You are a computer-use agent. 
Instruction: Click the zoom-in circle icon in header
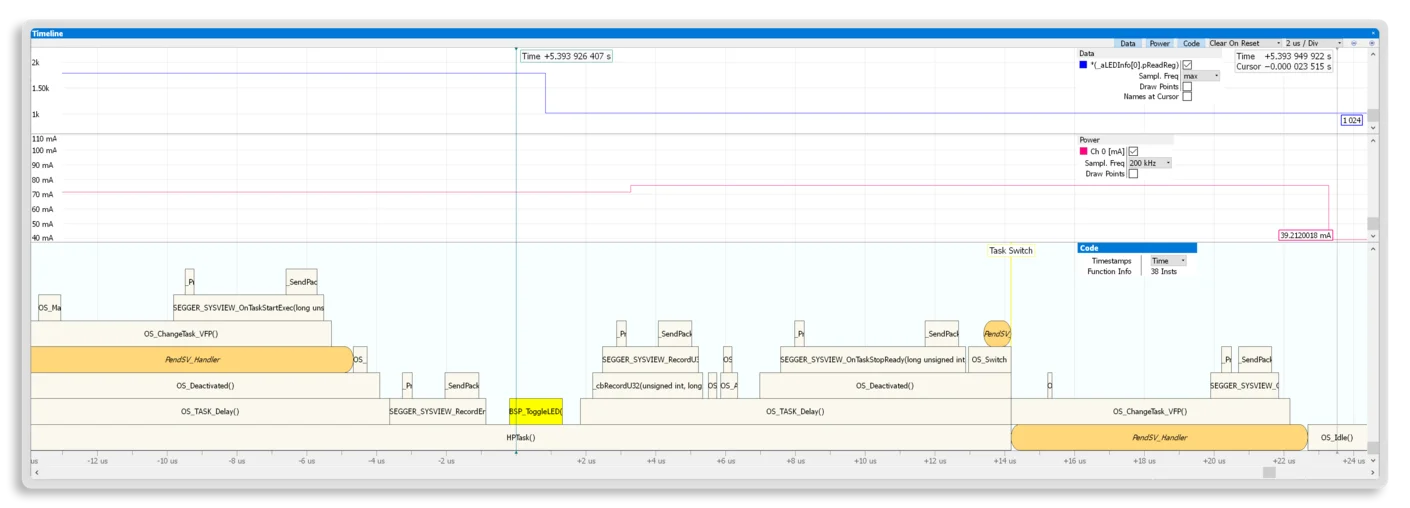point(1371,44)
